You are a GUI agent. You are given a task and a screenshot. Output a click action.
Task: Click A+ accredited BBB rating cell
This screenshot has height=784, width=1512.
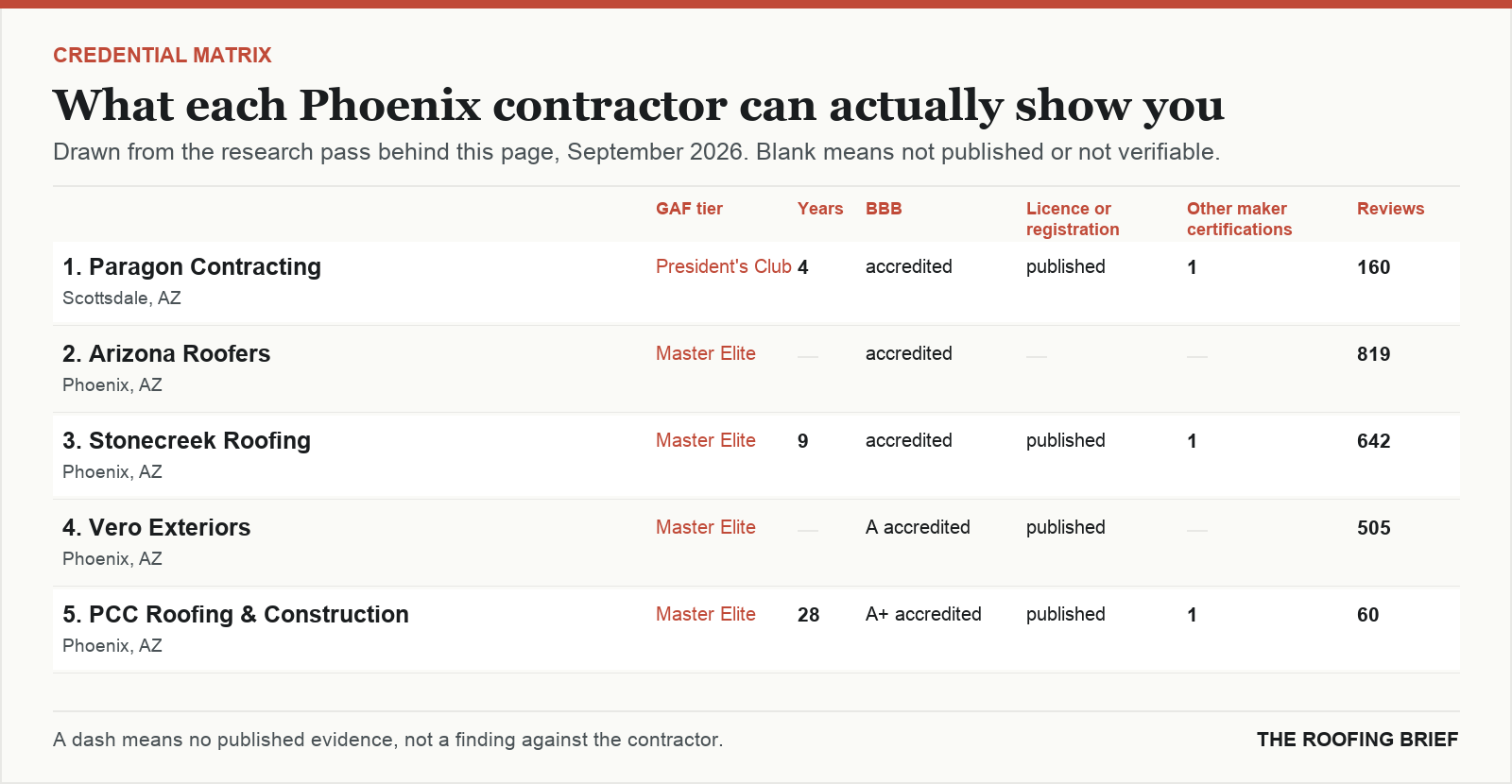click(923, 615)
